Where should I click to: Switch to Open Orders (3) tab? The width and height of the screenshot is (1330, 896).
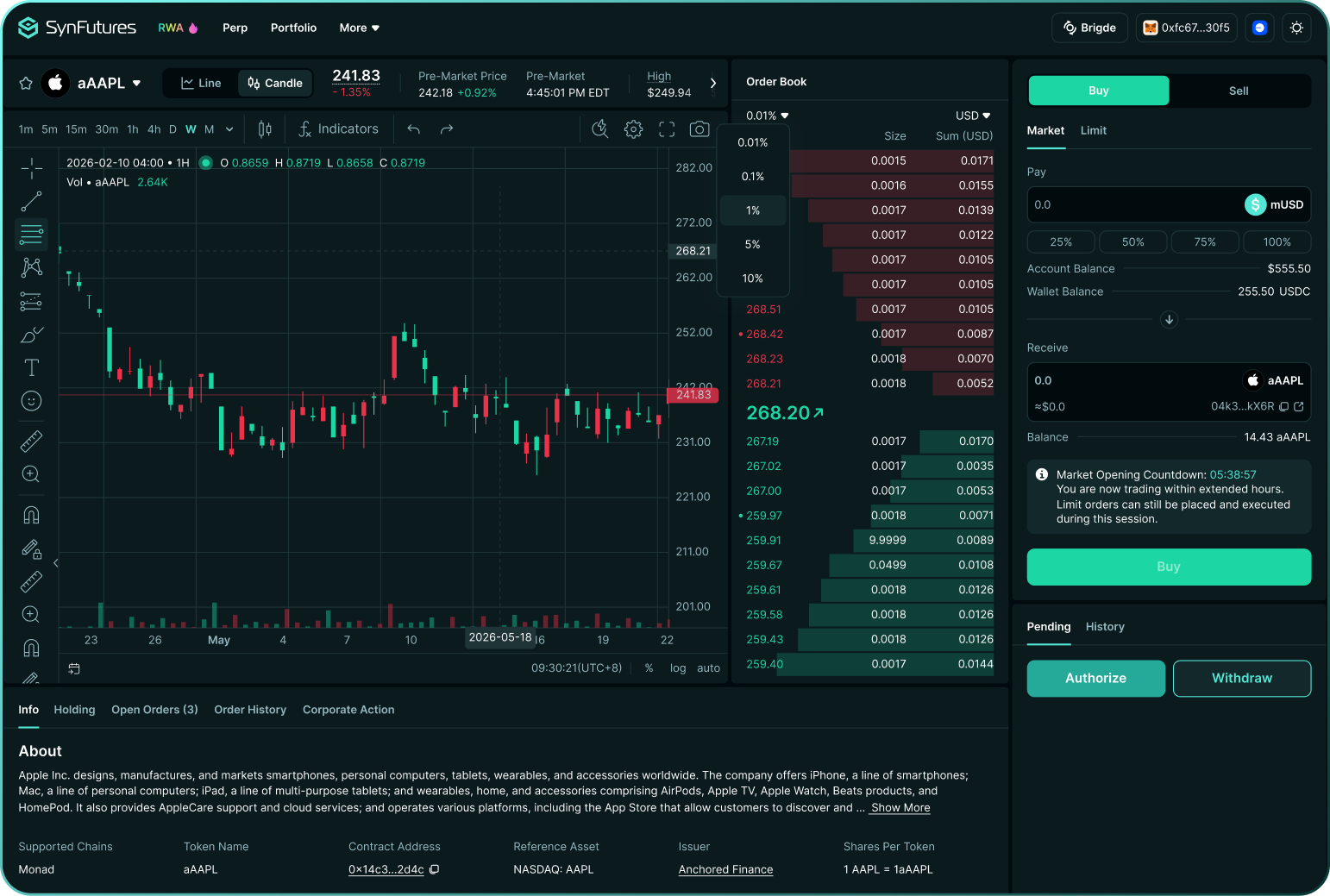[x=154, y=710]
